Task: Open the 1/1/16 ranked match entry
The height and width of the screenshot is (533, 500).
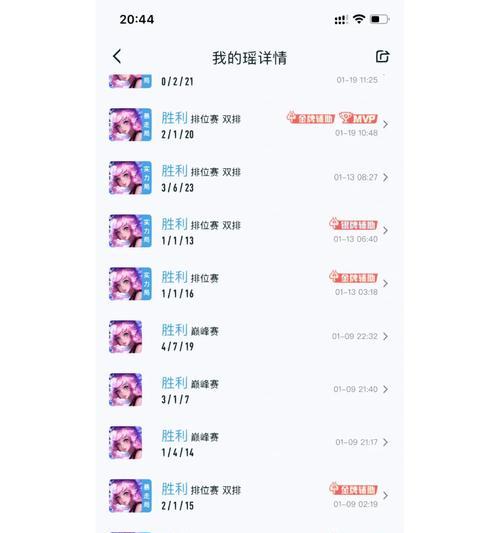Action: tap(249, 283)
